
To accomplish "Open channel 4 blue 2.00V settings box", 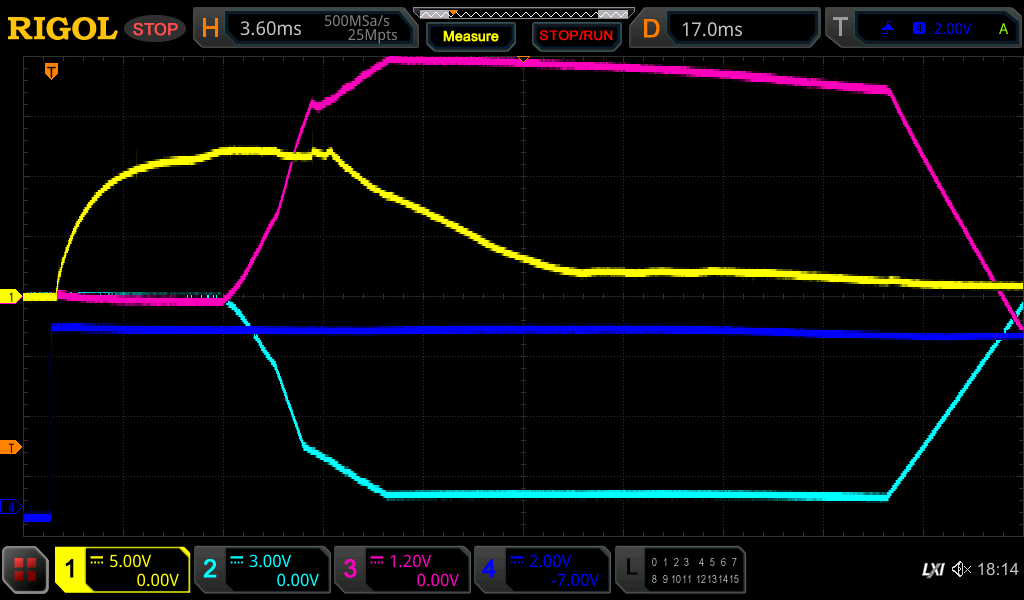I will coord(542,570).
